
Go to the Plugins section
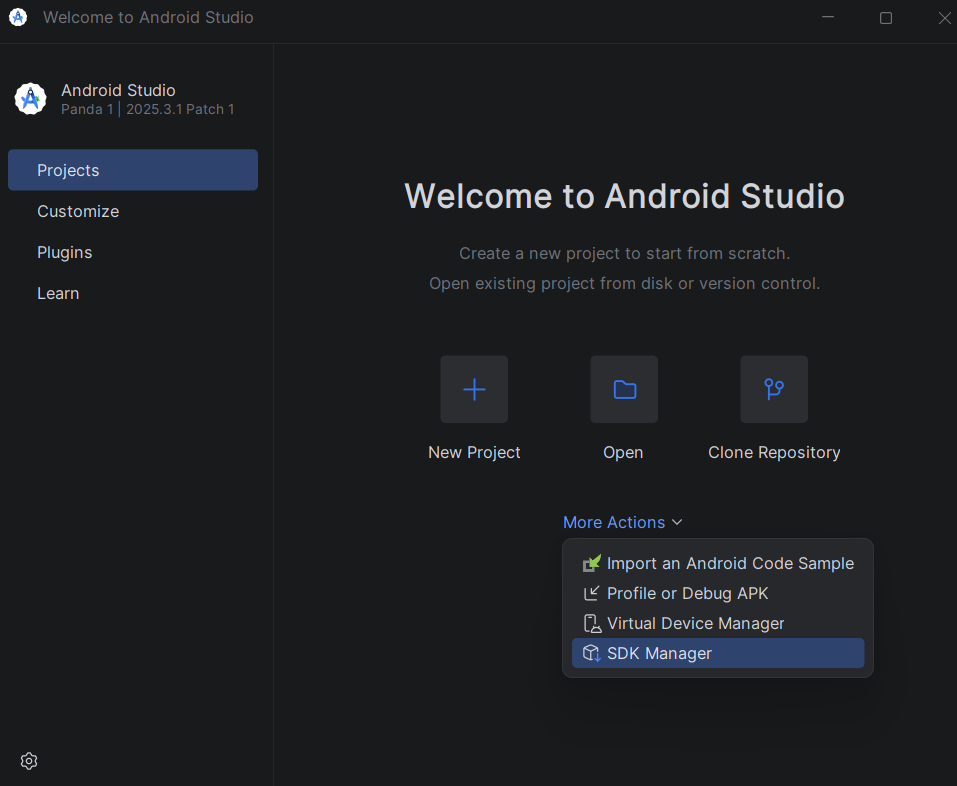point(65,252)
